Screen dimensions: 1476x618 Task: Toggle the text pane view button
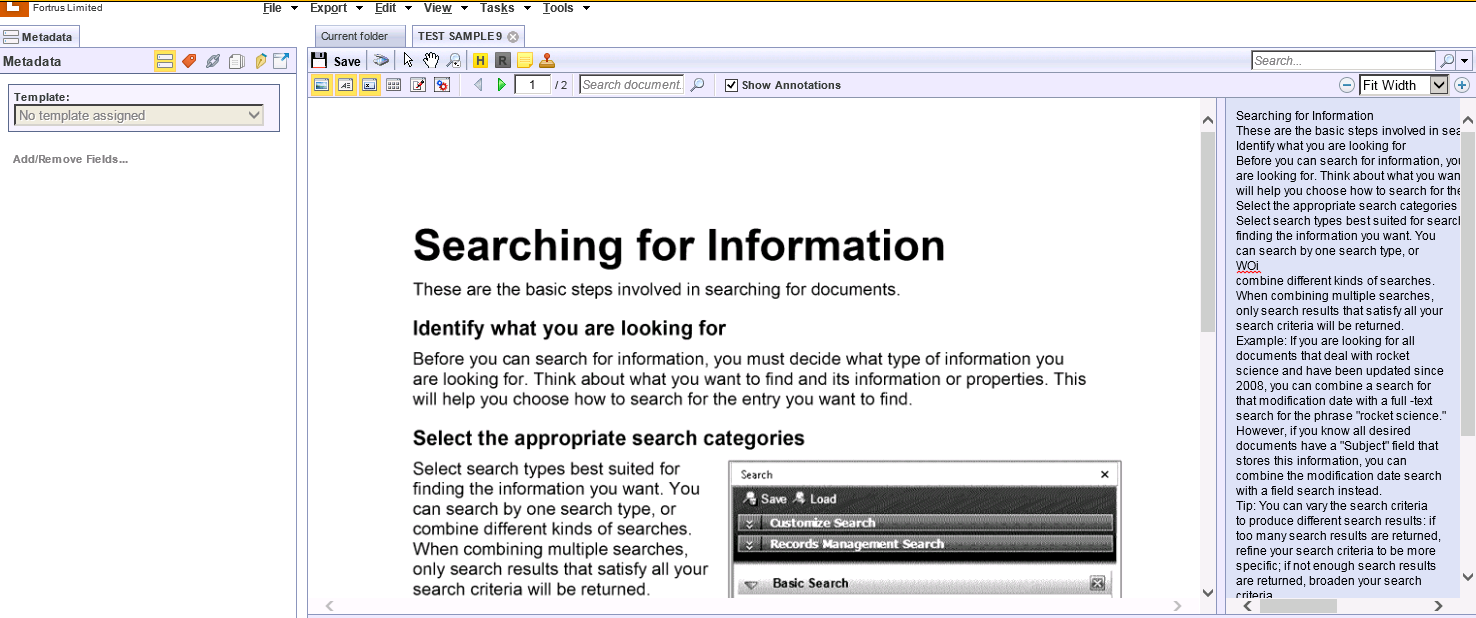345,85
